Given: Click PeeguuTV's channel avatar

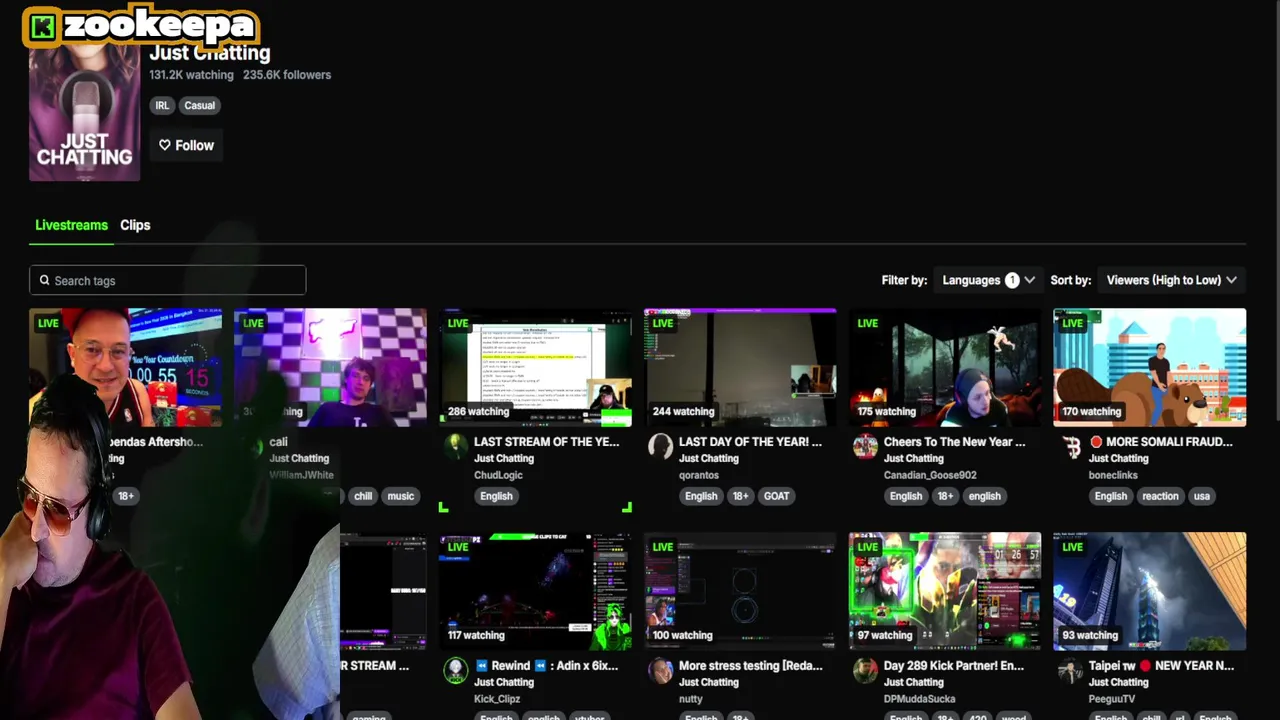Looking at the screenshot, I should 1070,670.
